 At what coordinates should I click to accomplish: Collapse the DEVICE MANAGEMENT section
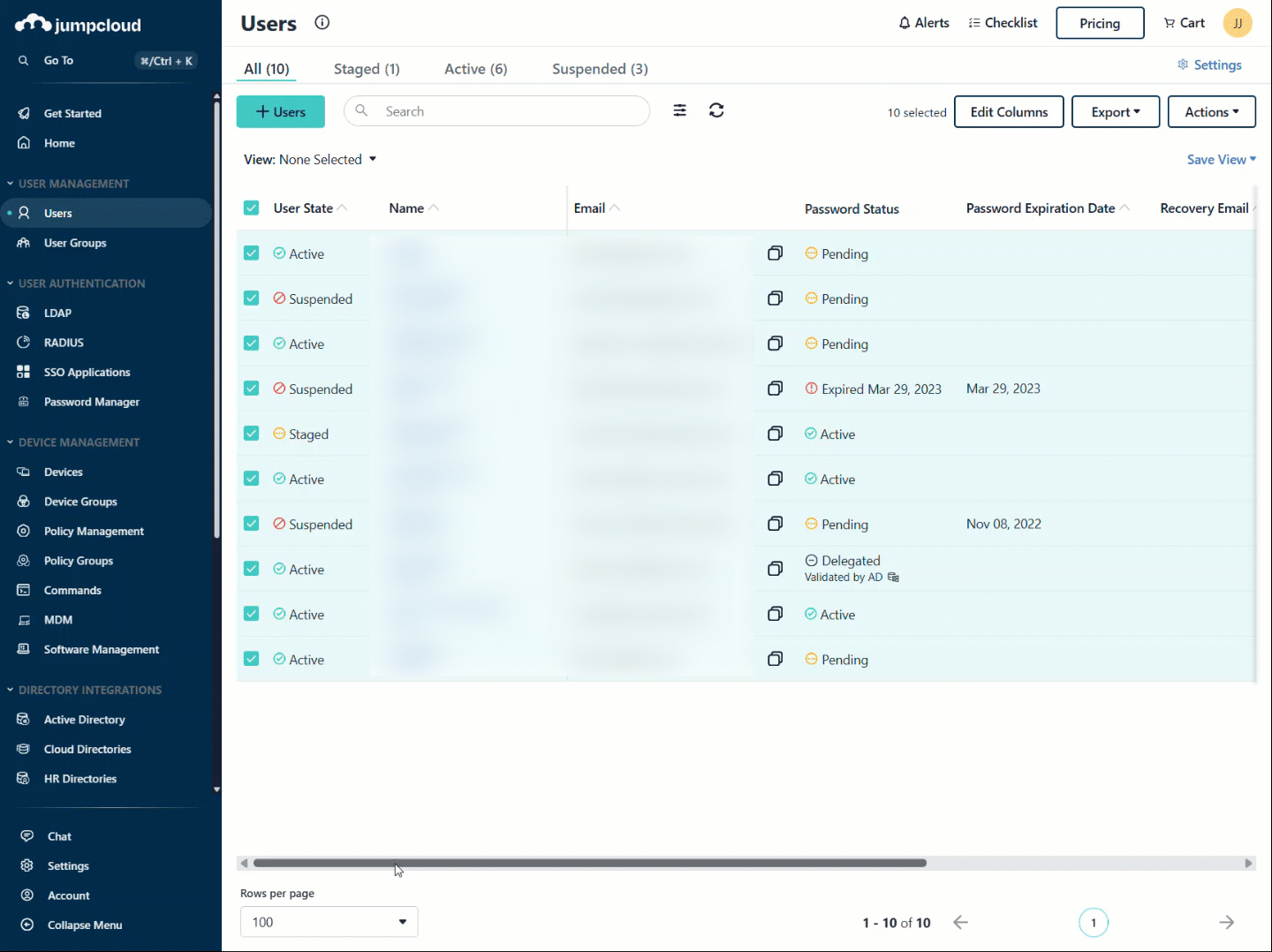click(x=72, y=442)
